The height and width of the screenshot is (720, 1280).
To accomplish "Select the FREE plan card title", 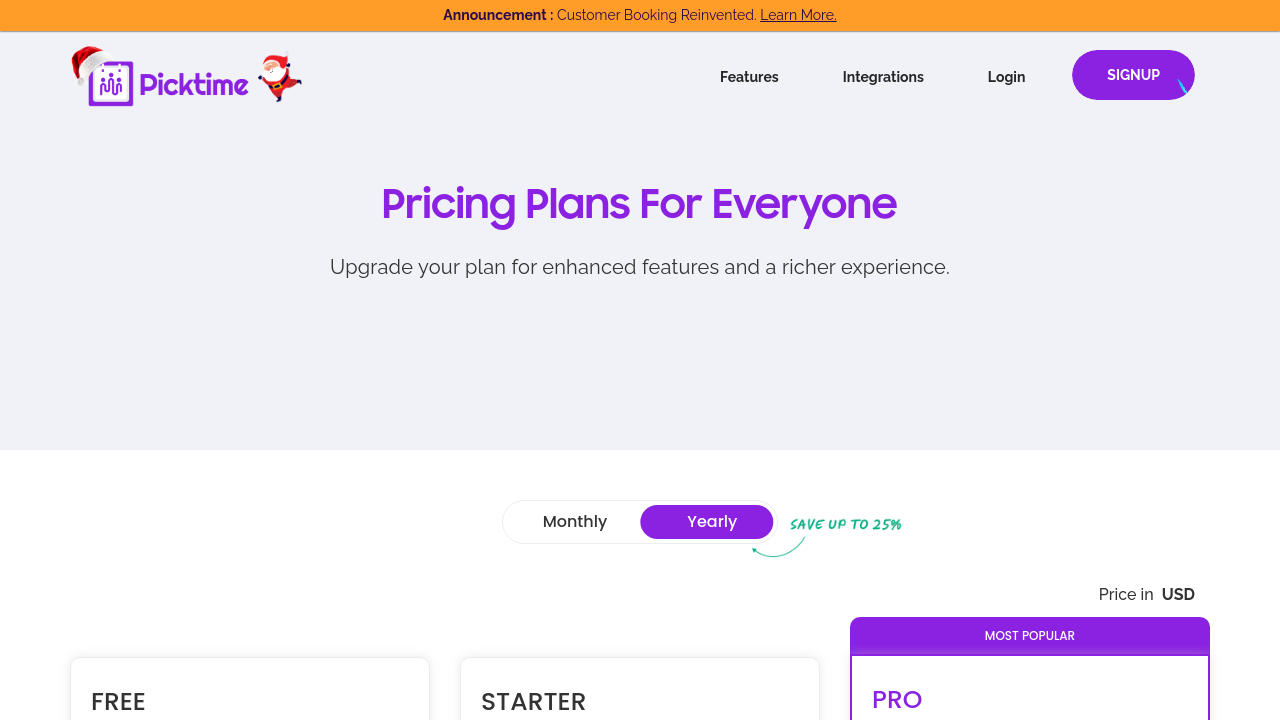I will point(118,702).
